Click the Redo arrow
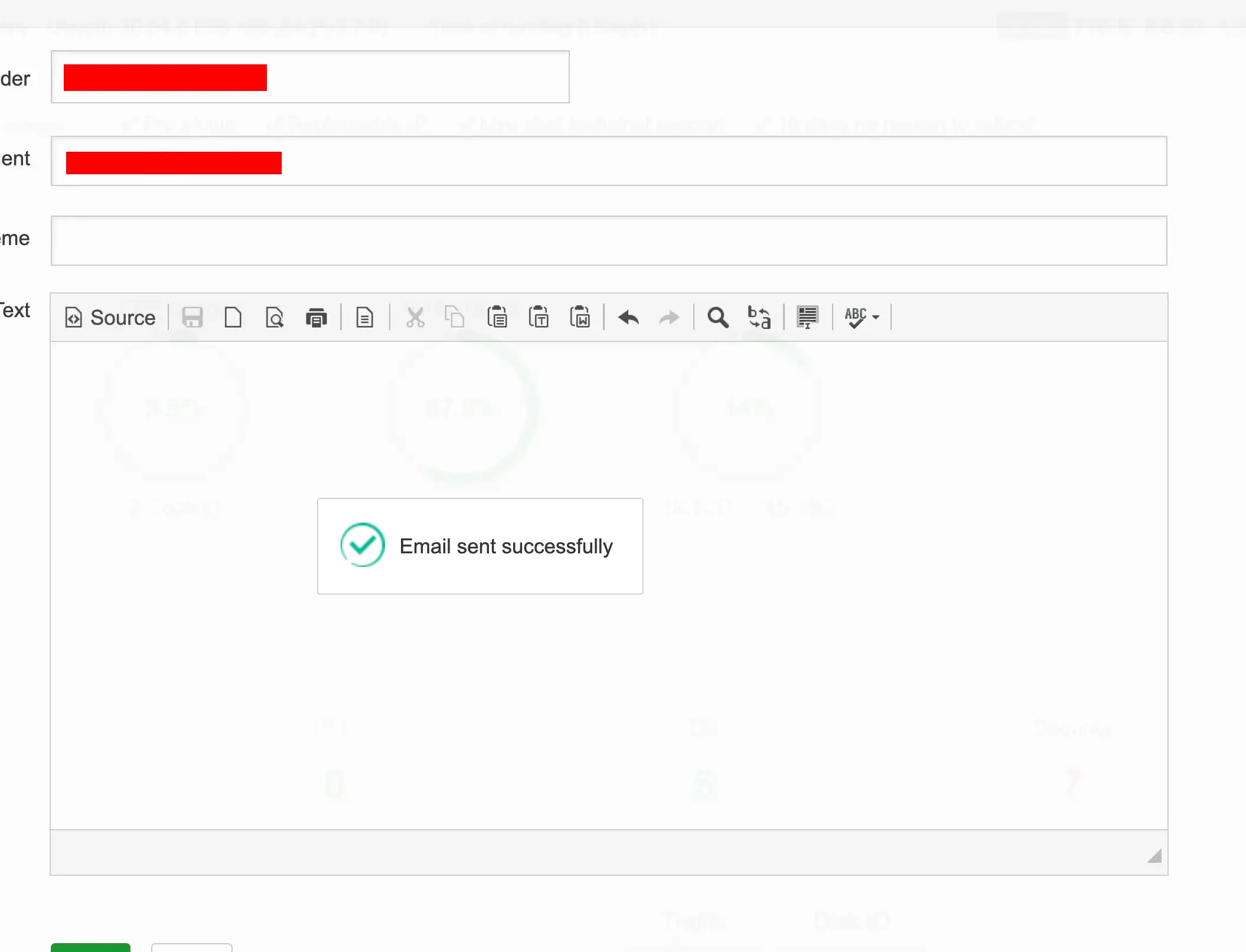Viewport: 1246px width, 952px height. click(670, 318)
